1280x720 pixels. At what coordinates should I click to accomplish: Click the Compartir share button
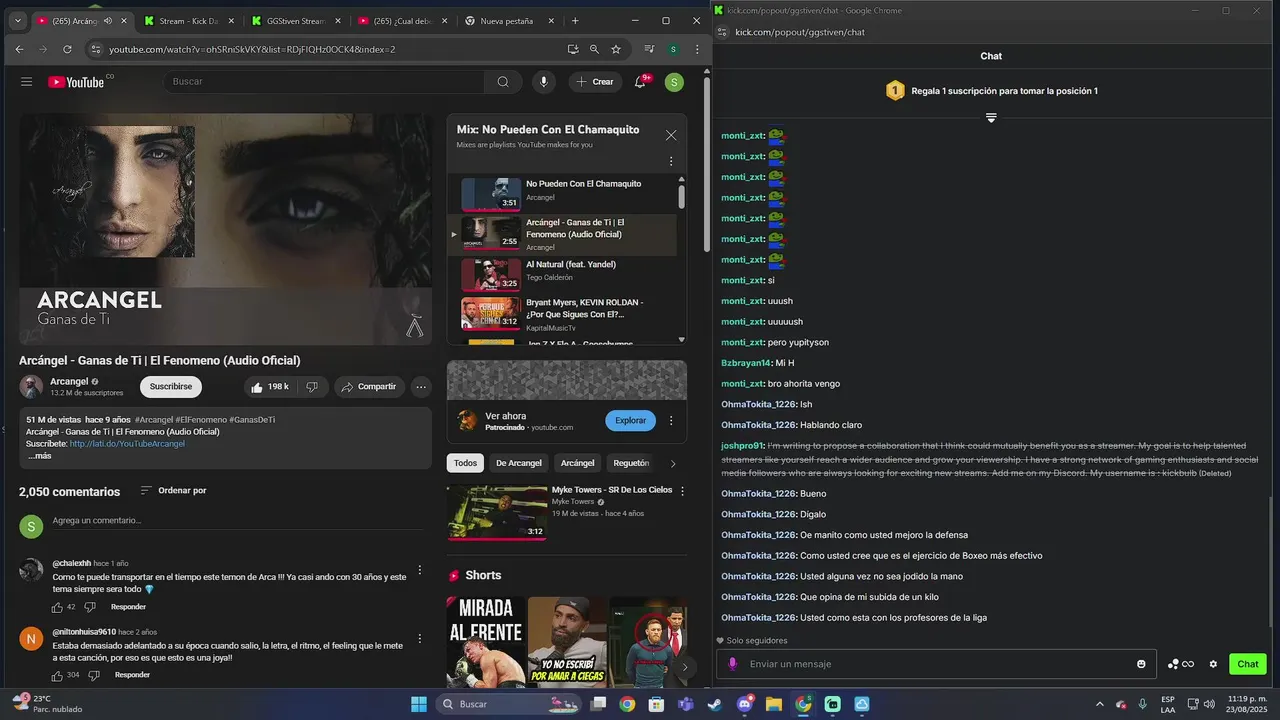click(x=368, y=387)
